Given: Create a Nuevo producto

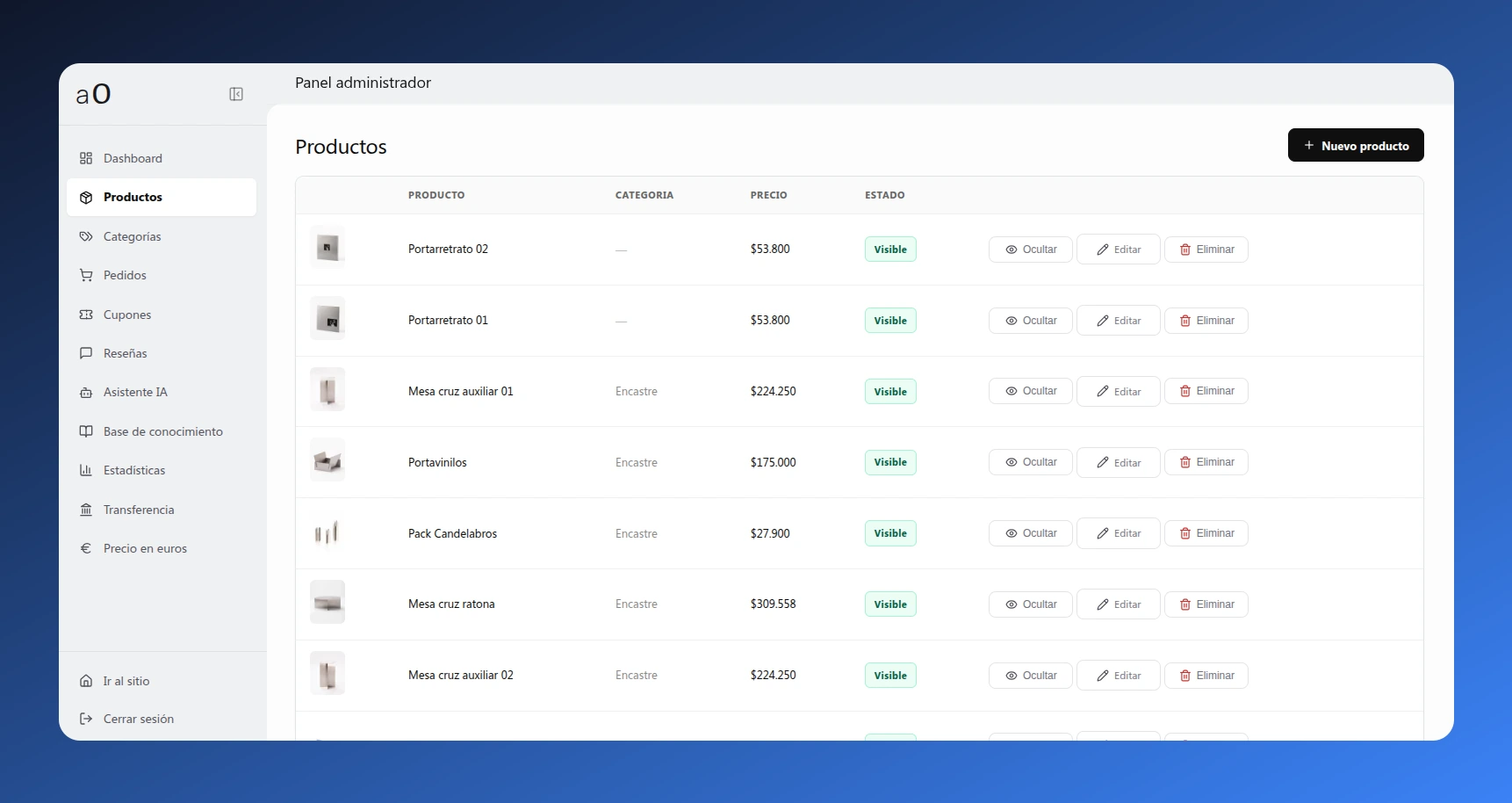Looking at the screenshot, I should [x=1356, y=146].
